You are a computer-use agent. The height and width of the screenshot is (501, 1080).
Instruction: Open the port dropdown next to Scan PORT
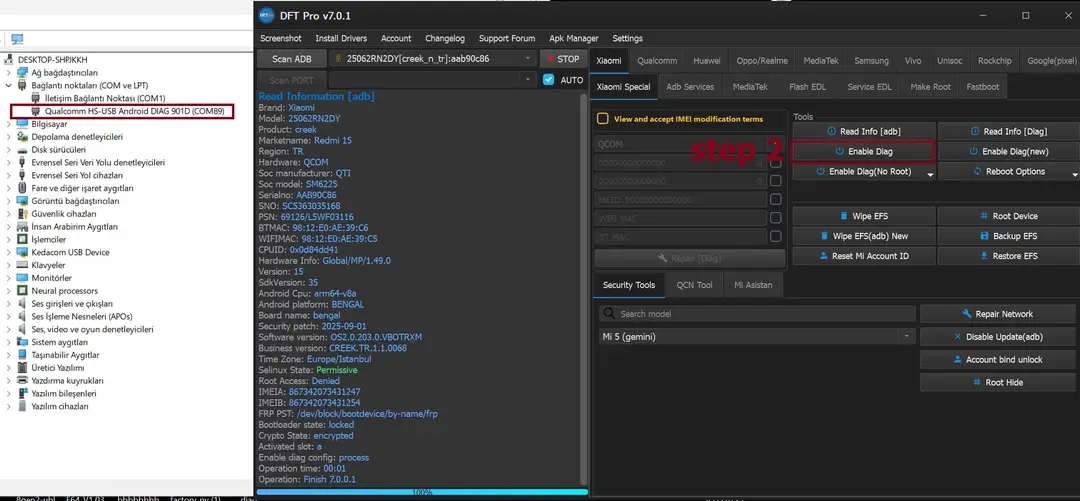click(x=528, y=80)
